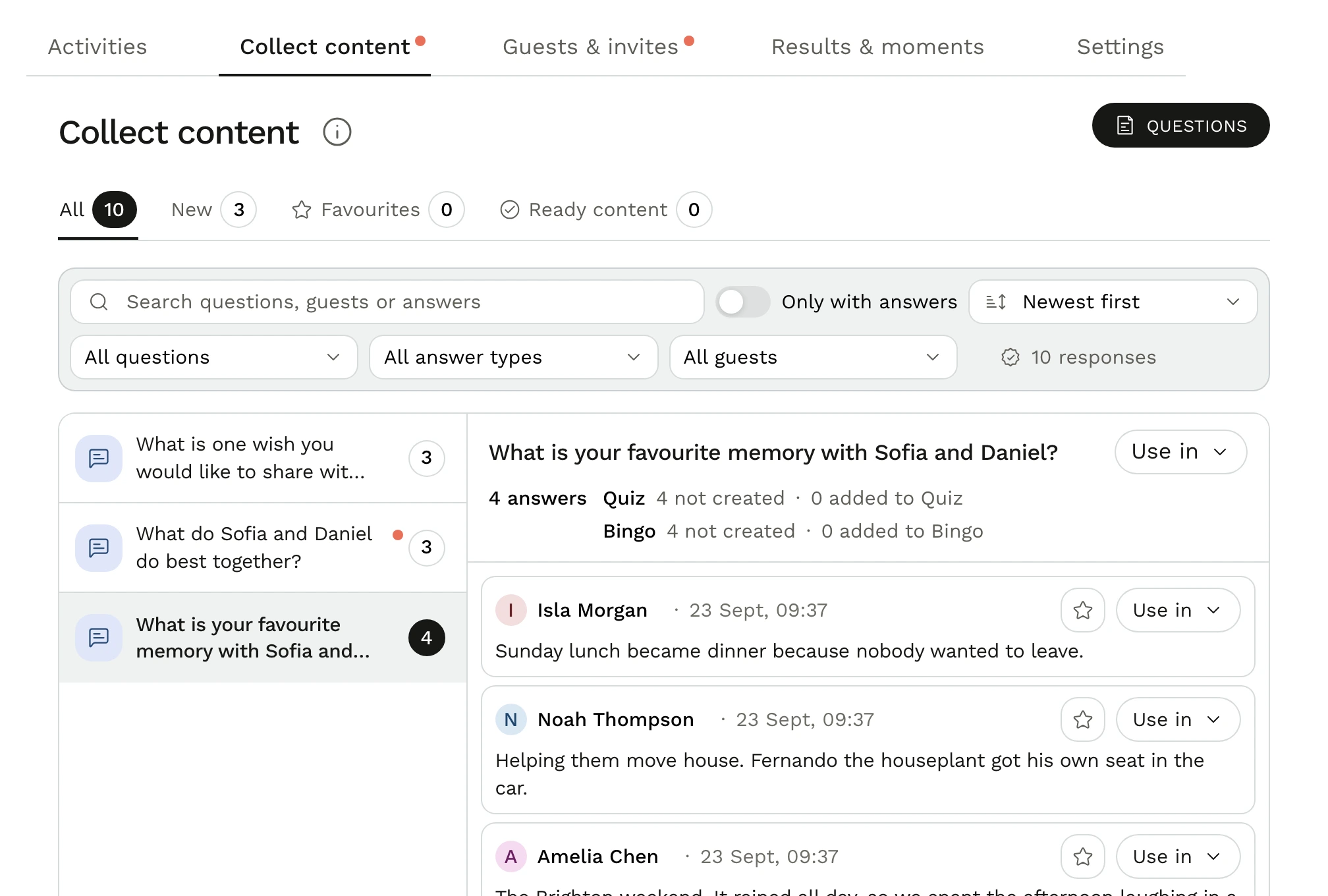Click the badge icon beside 10 responses

[1010, 357]
